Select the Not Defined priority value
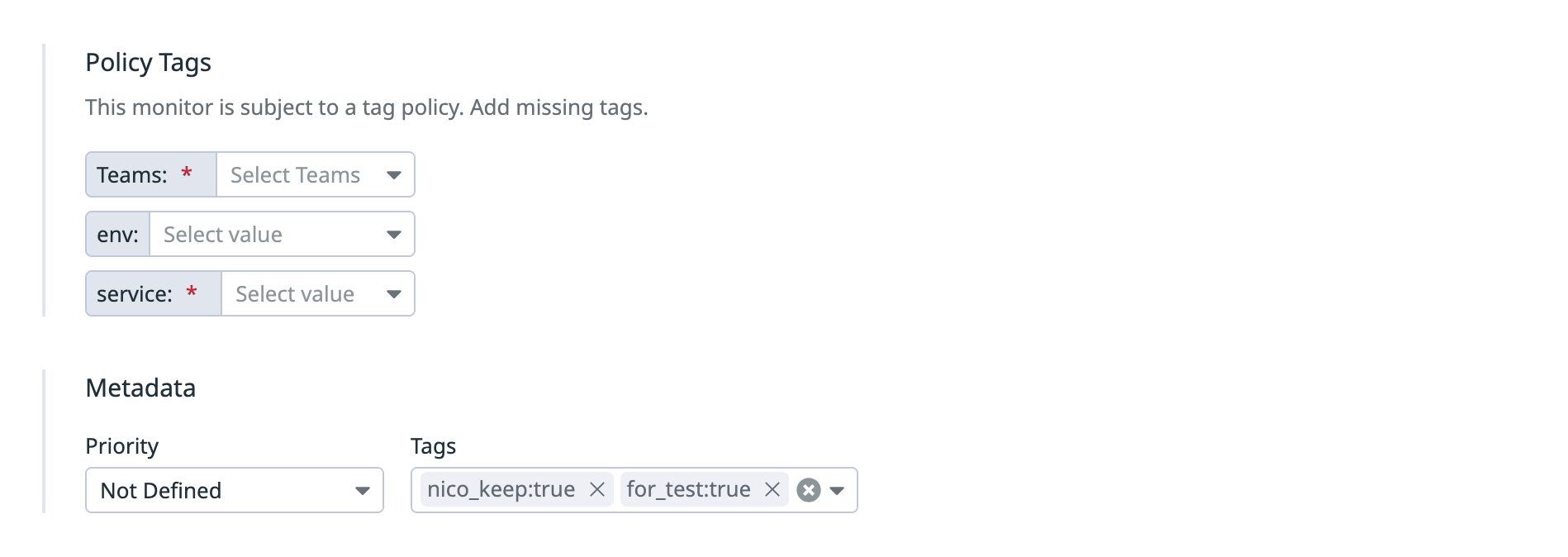 tap(161, 491)
